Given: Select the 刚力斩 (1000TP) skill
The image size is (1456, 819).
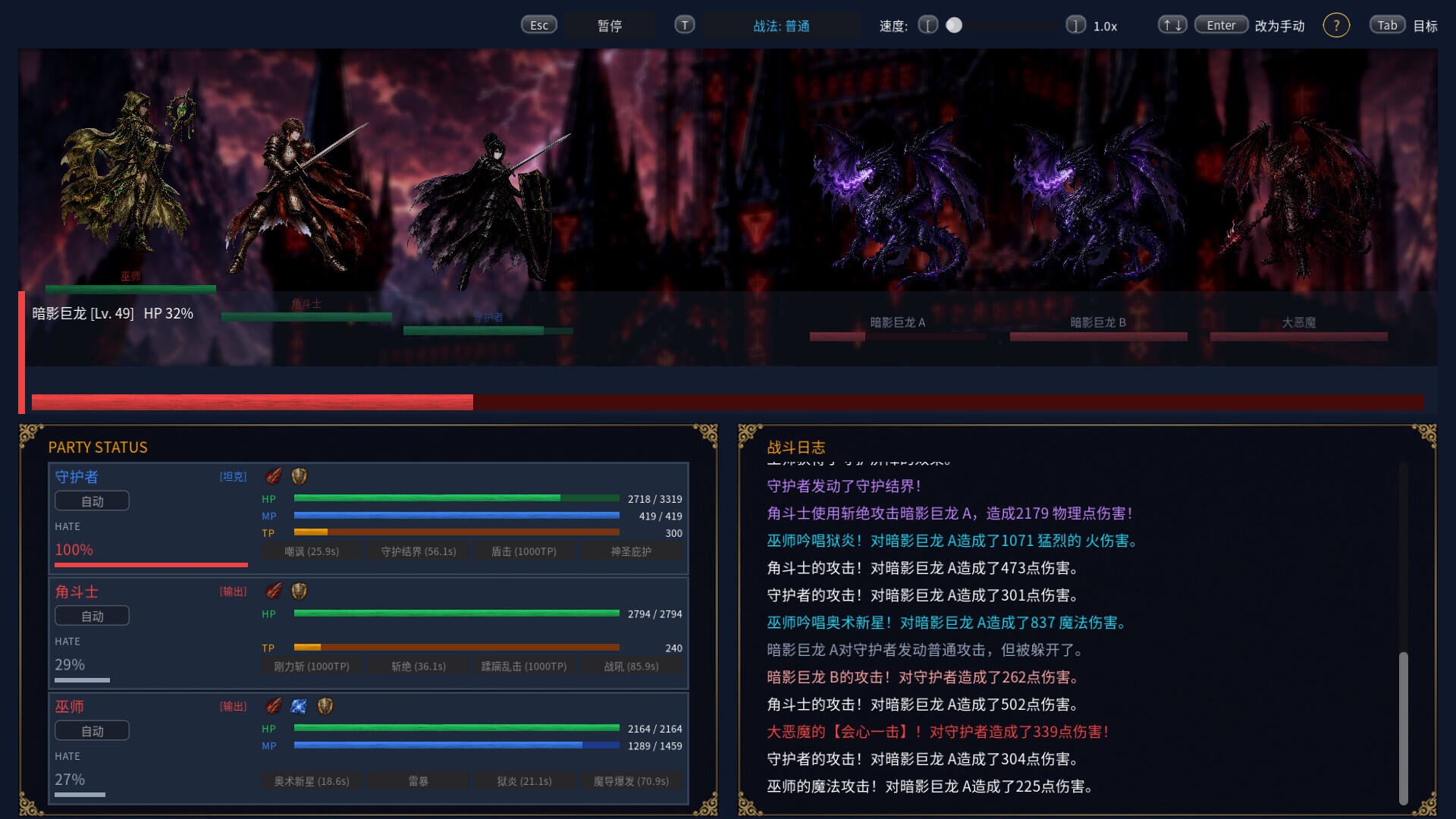Looking at the screenshot, I should [312, 667].
